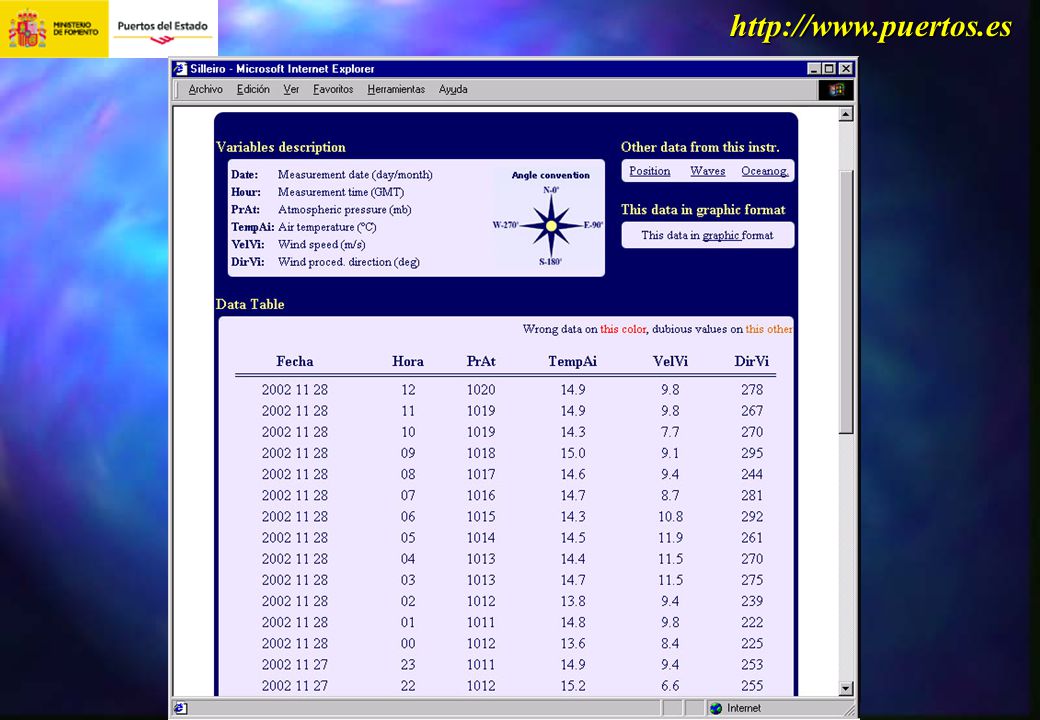This screenshot has width=1040, height=720.
Task: Click the Windows logo throbber icon
Action: pos(836,90)
